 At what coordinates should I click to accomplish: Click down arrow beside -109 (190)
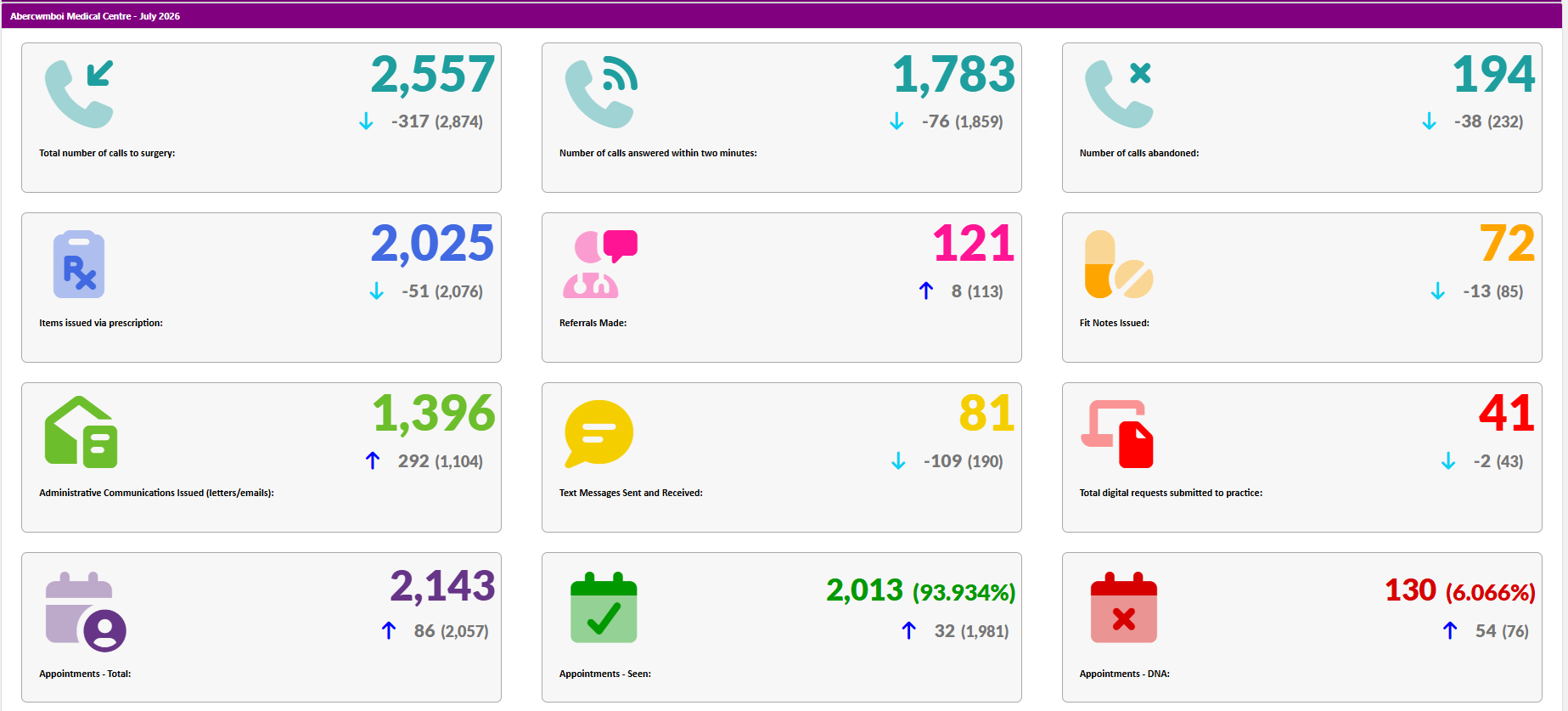click(x=898, y=461)
